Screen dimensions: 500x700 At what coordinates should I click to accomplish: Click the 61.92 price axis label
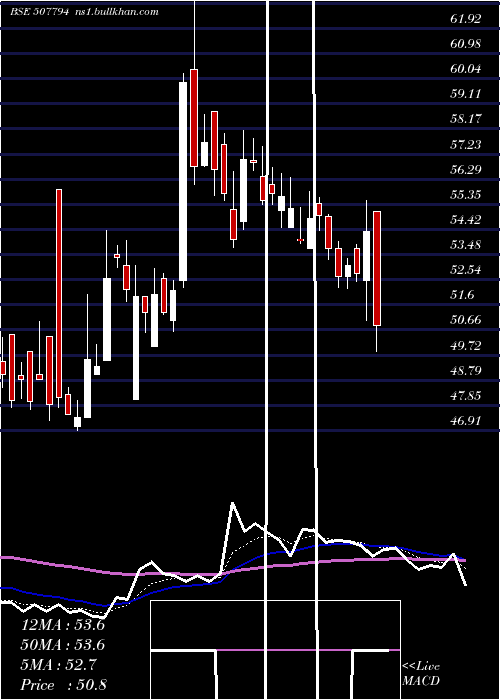[x=465, y=19]
